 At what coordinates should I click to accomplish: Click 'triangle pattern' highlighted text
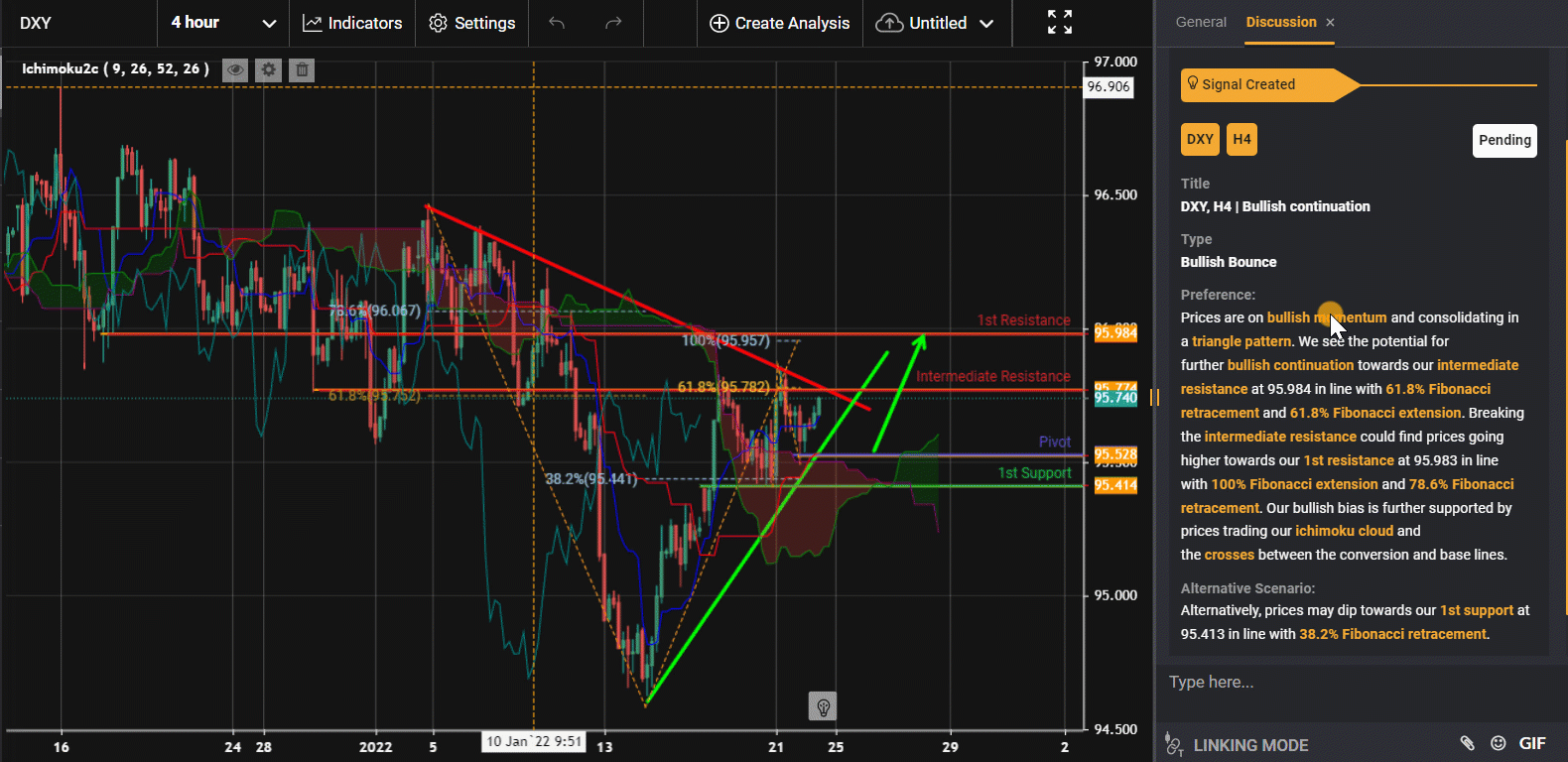coord(1241,341)
